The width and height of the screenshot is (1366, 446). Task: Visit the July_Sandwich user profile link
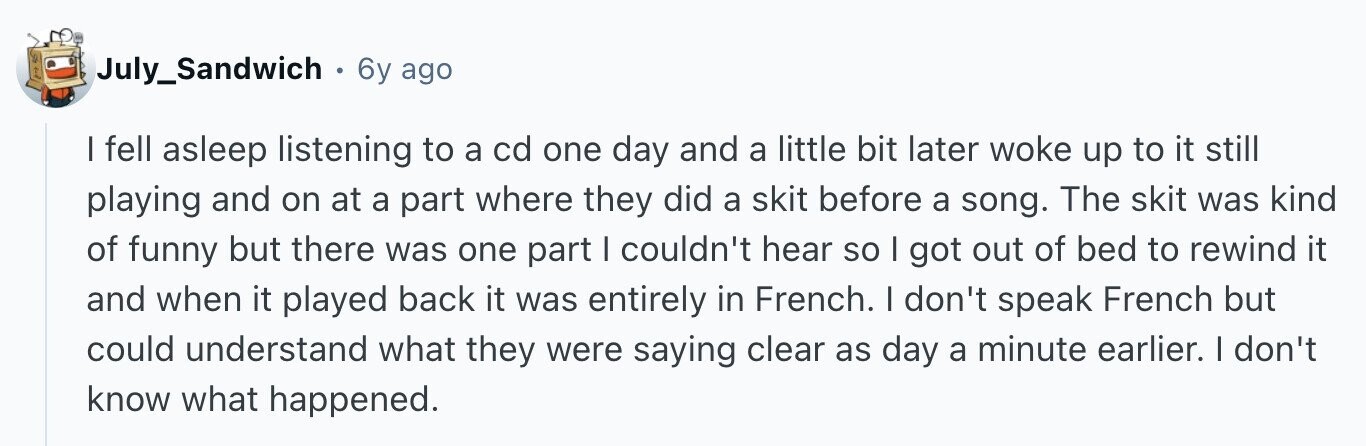(x=209, y=69)
